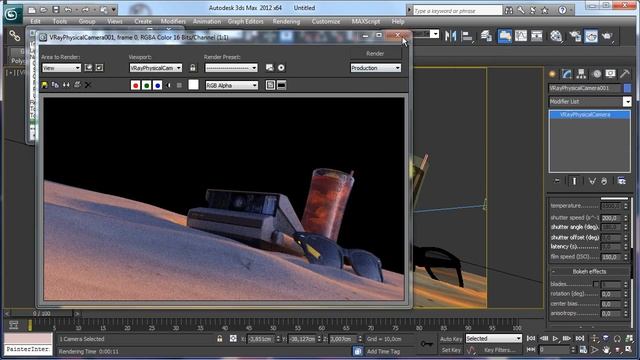Open the Edit menu

(36, 21)
